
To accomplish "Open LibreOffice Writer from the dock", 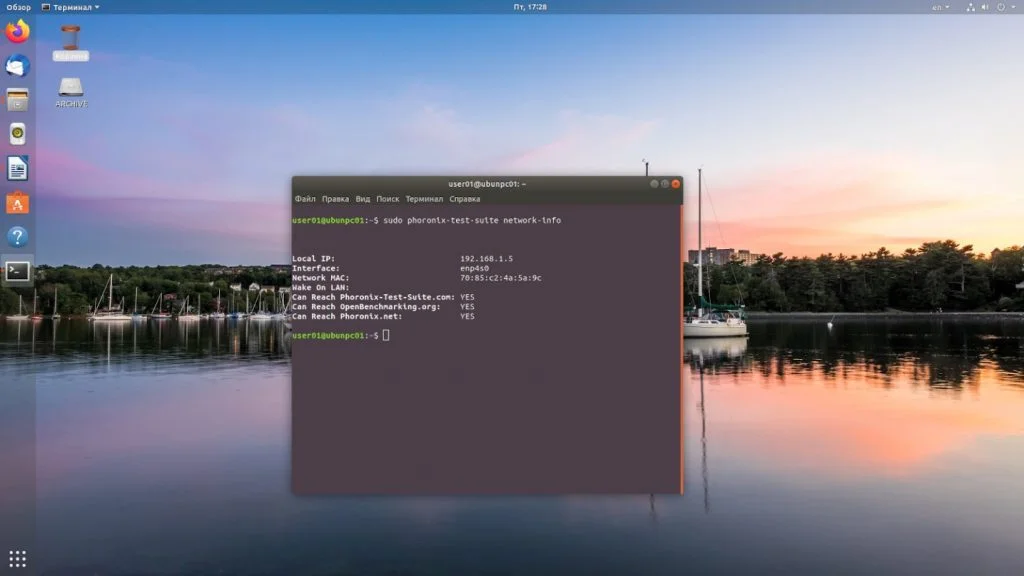I will [17, 168].
